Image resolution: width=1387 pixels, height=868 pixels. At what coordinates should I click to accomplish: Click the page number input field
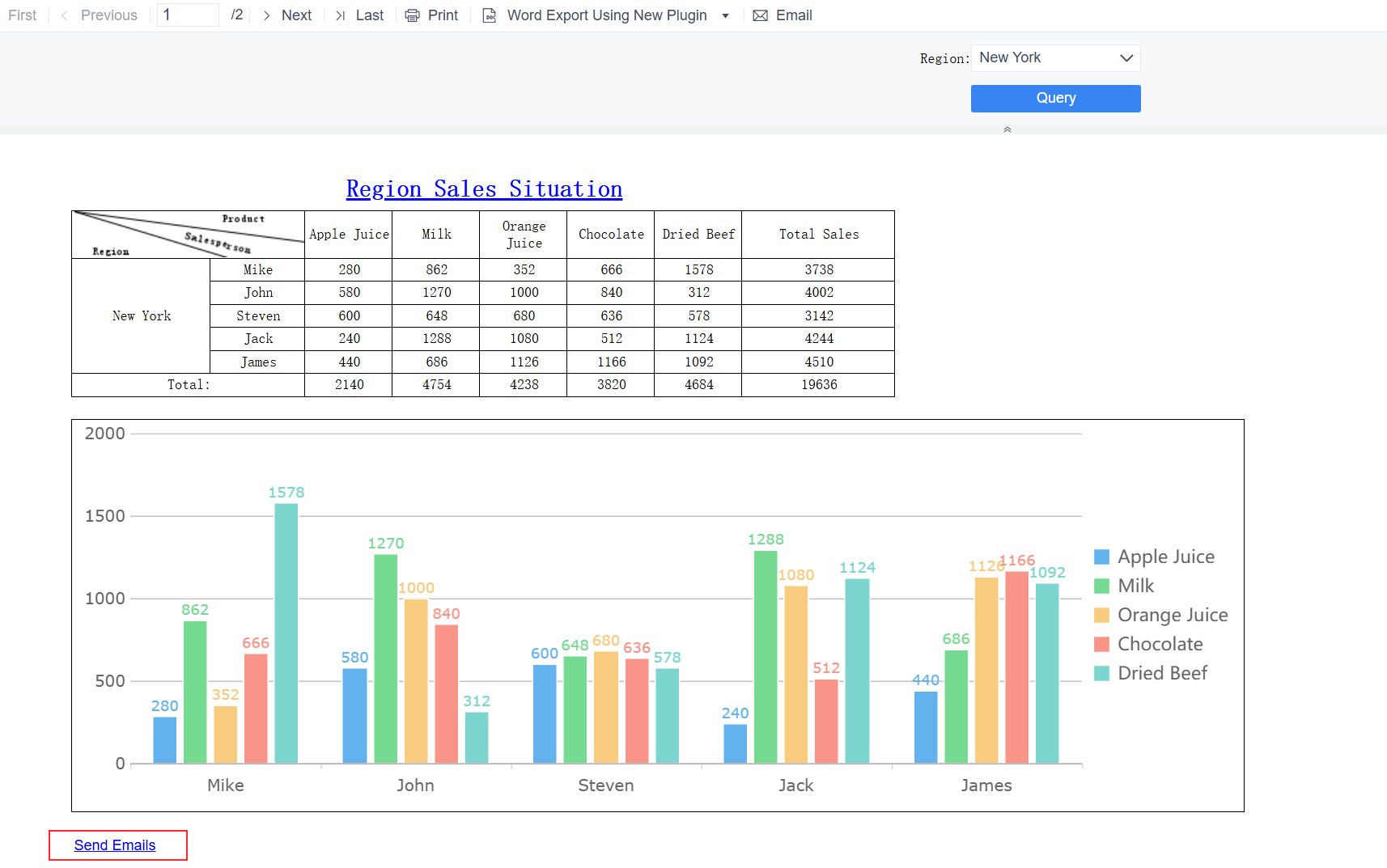click(188, 15)
